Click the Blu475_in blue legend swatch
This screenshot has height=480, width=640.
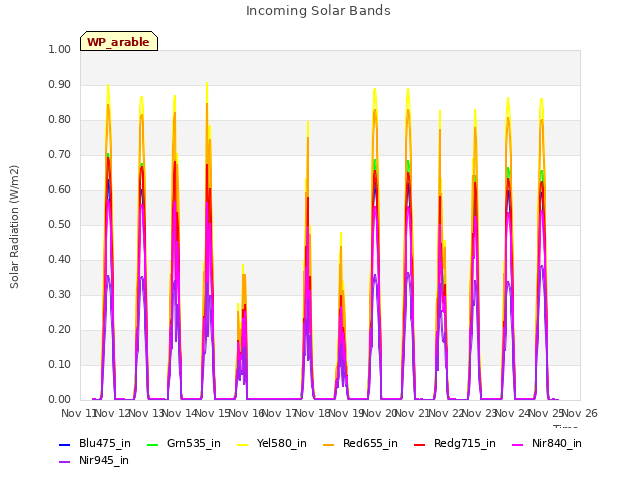(65, 444)
